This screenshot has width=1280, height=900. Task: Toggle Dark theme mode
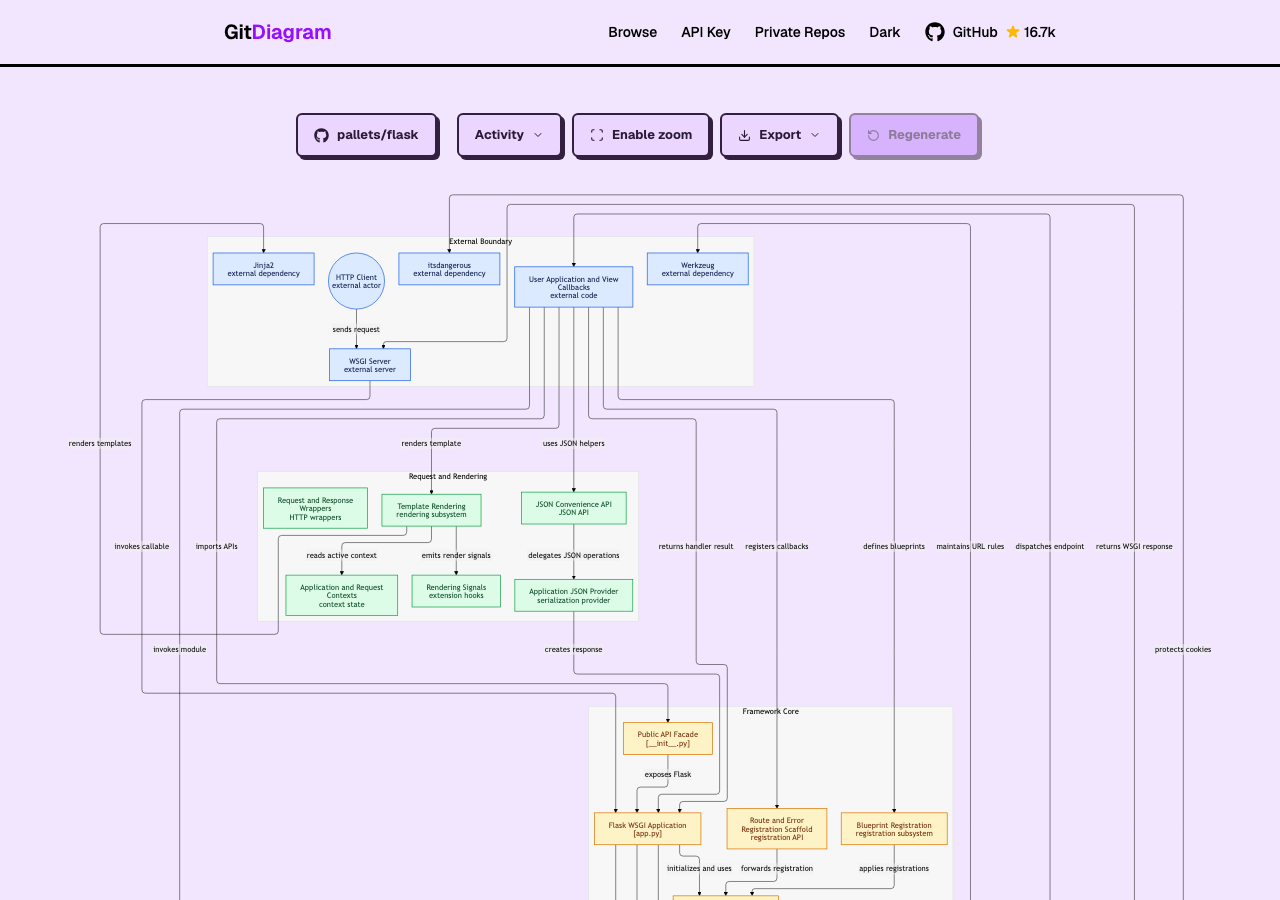[x=884, y=32]
